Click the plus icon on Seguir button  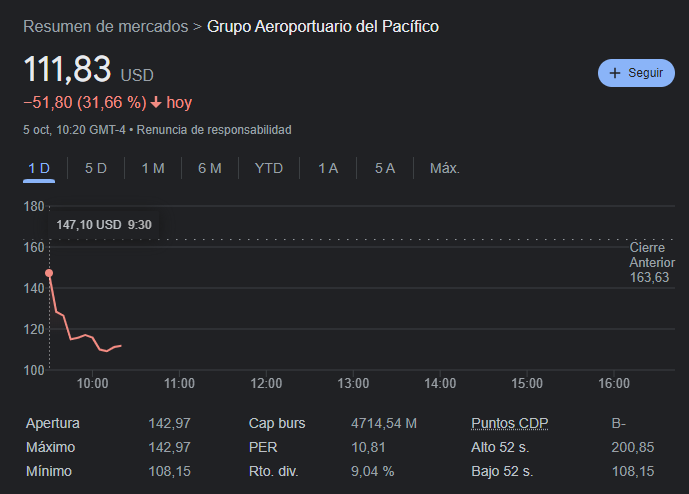(x=615, y=73)
